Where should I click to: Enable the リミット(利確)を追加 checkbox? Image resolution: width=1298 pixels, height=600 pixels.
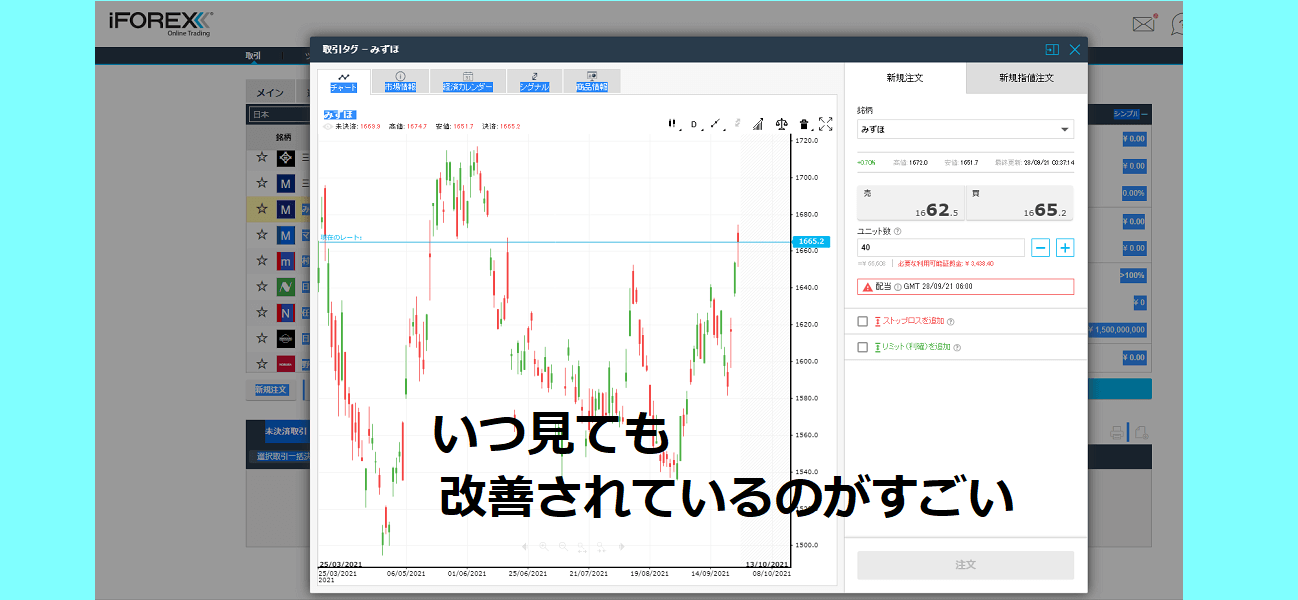pyautogui.click(x=863, y=347)
